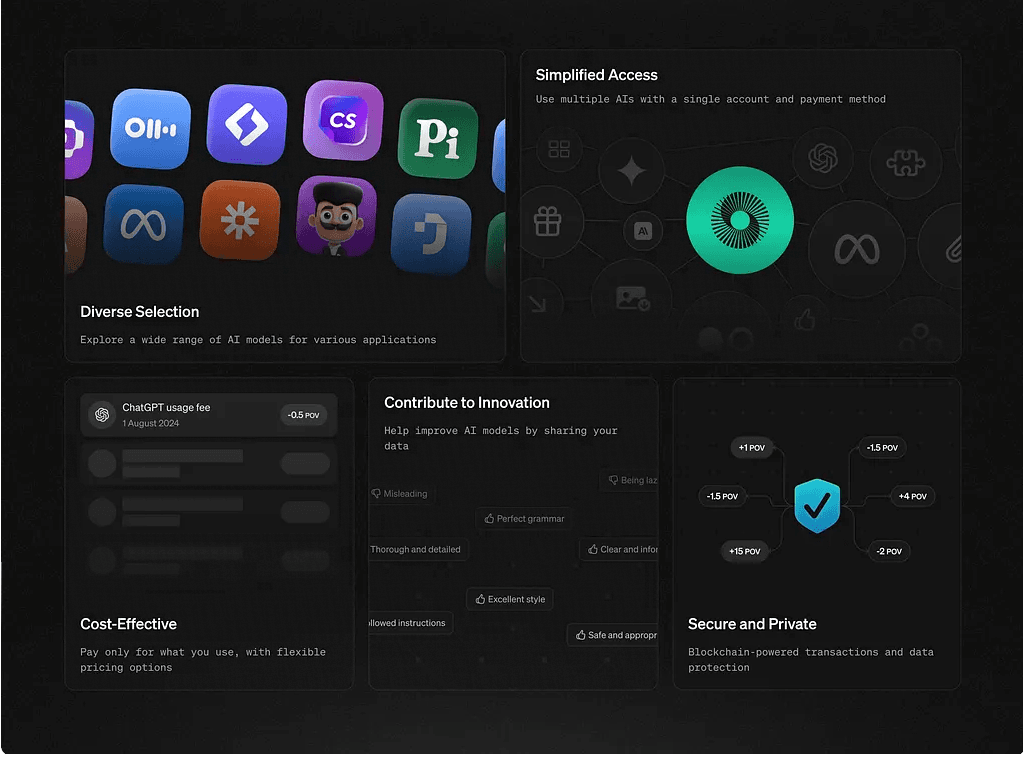
Task: Click the Diverse Selection heading
Action: pyautogui.click(x=140, y=312)
